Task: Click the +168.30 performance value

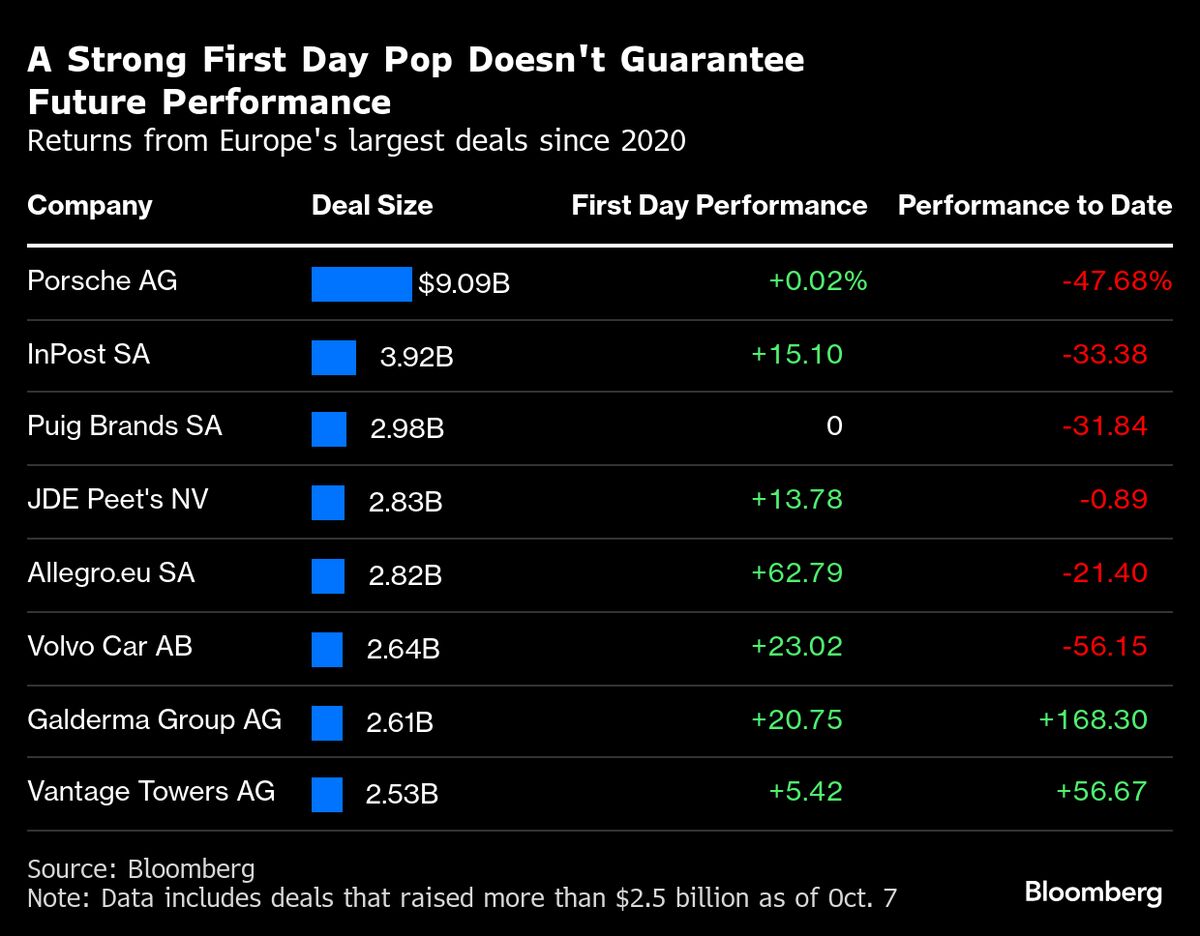Action: click(1093, 719)
